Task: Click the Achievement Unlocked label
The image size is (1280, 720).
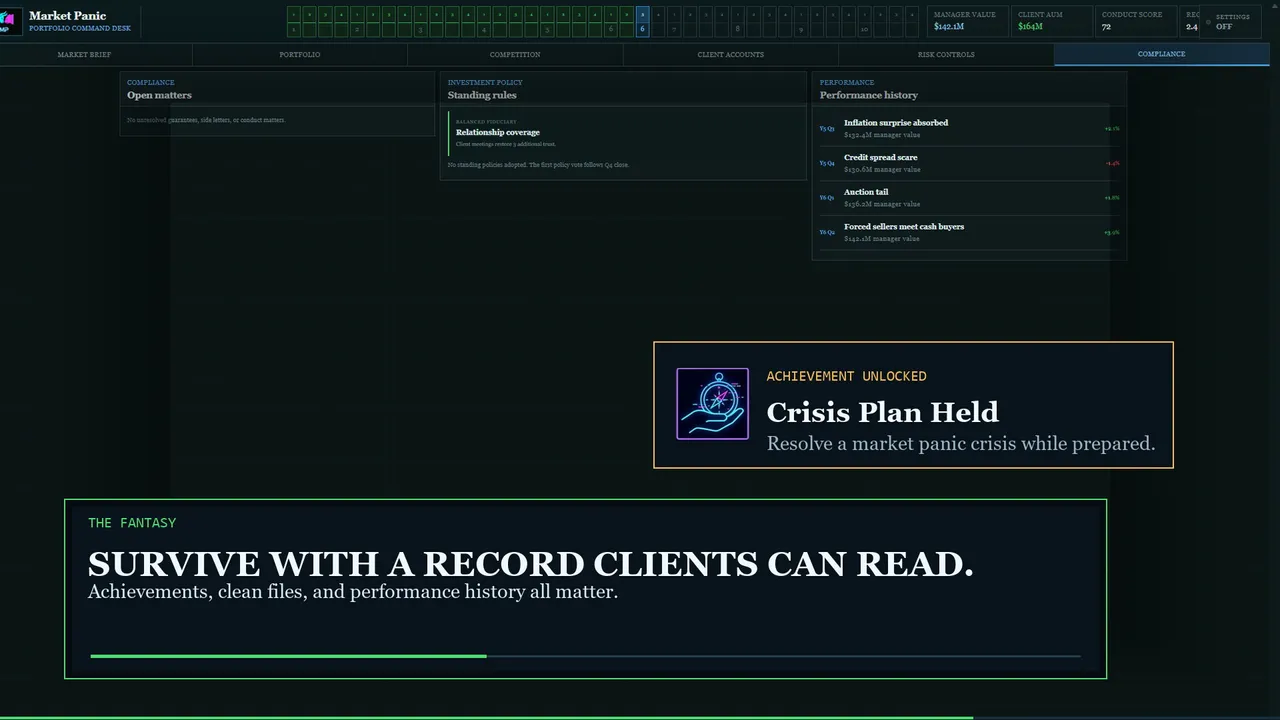Action: pyautogui.click(x=846, y=376)
